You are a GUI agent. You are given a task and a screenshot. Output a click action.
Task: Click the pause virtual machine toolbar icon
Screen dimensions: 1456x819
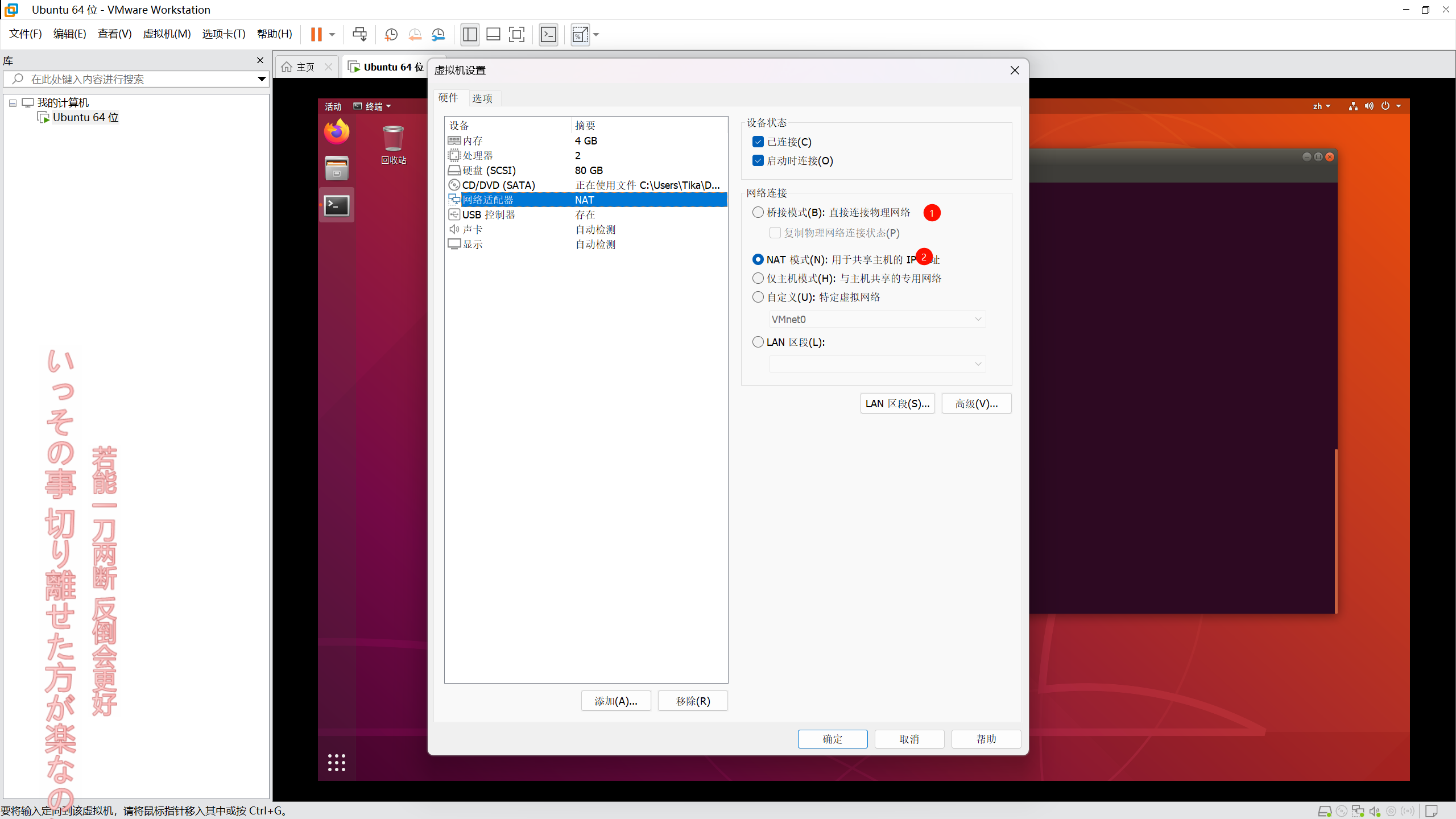pos(316,35)
